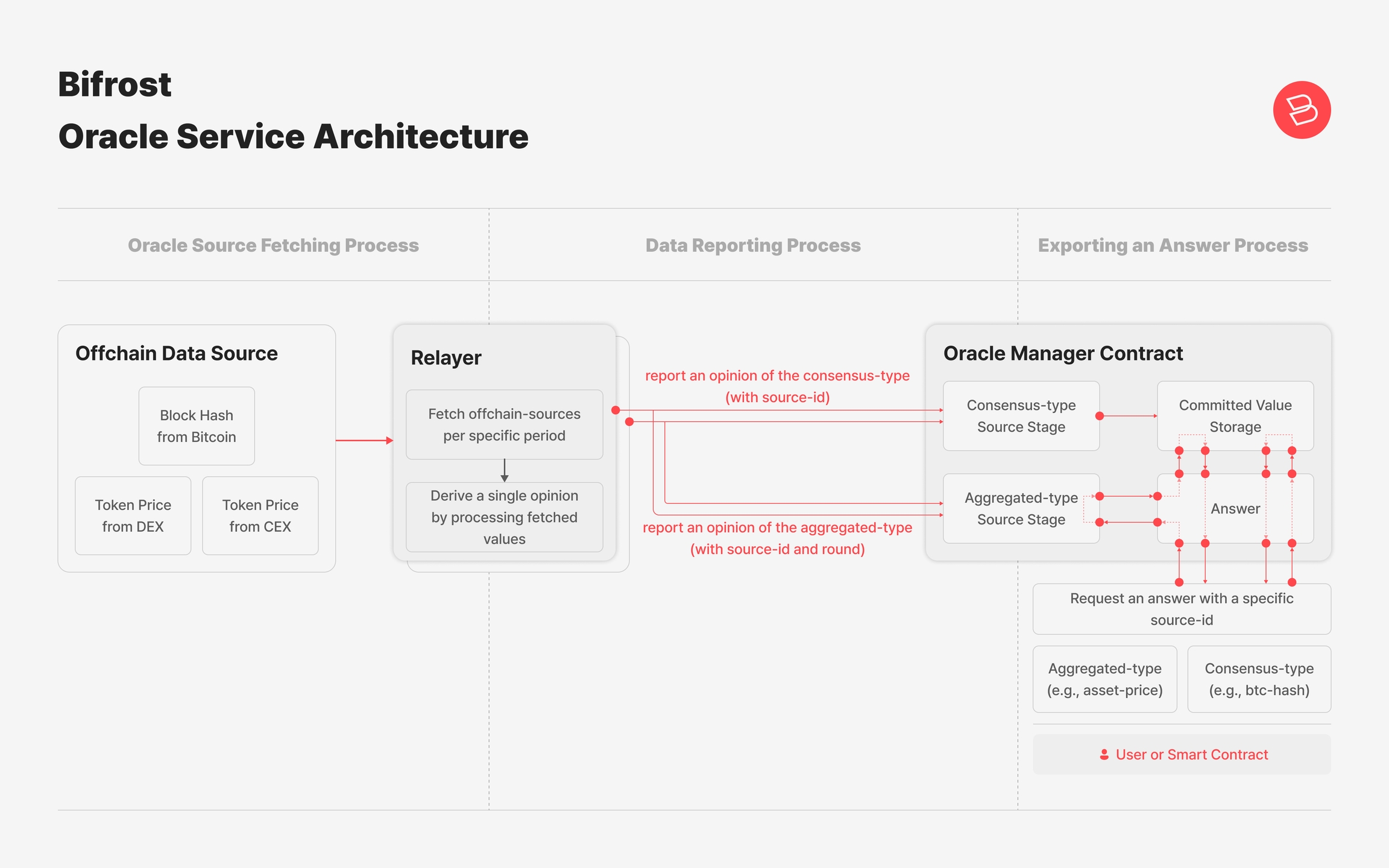Image resolution: width=1389 pixels, height=868 pixels.
Task: Click Fetch offchain-sources per specific period box
Action: [x=504, y=425]
